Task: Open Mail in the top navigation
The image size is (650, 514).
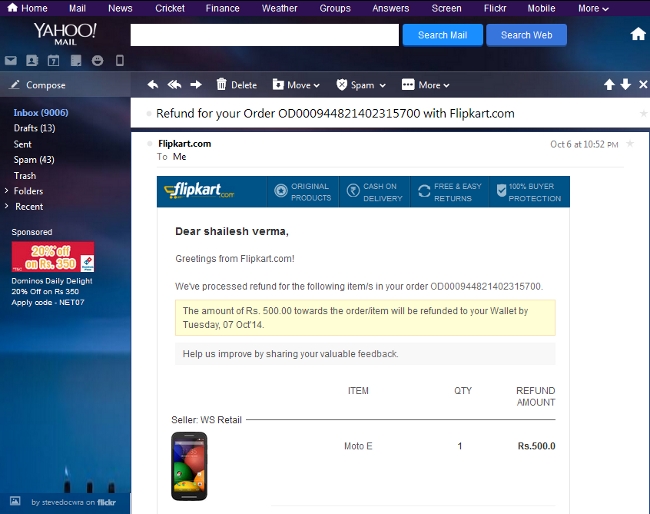Action: [x=77, y=8]
